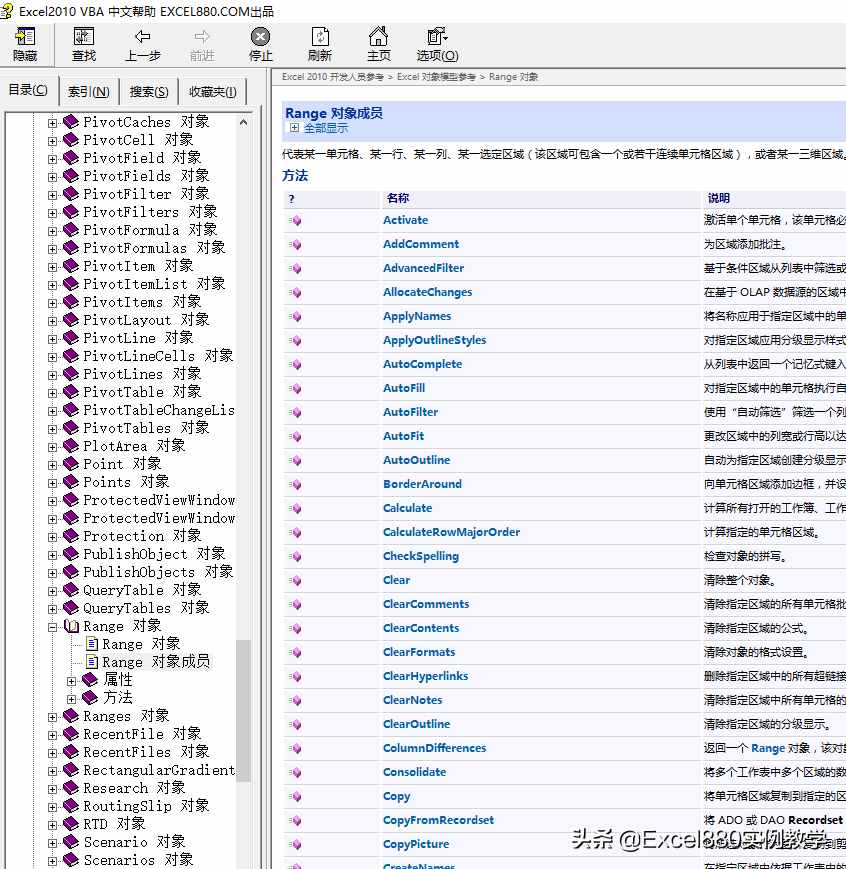Go back with 上一步 icon
Viewport: 846px width, 869px height.
(142, 37)
